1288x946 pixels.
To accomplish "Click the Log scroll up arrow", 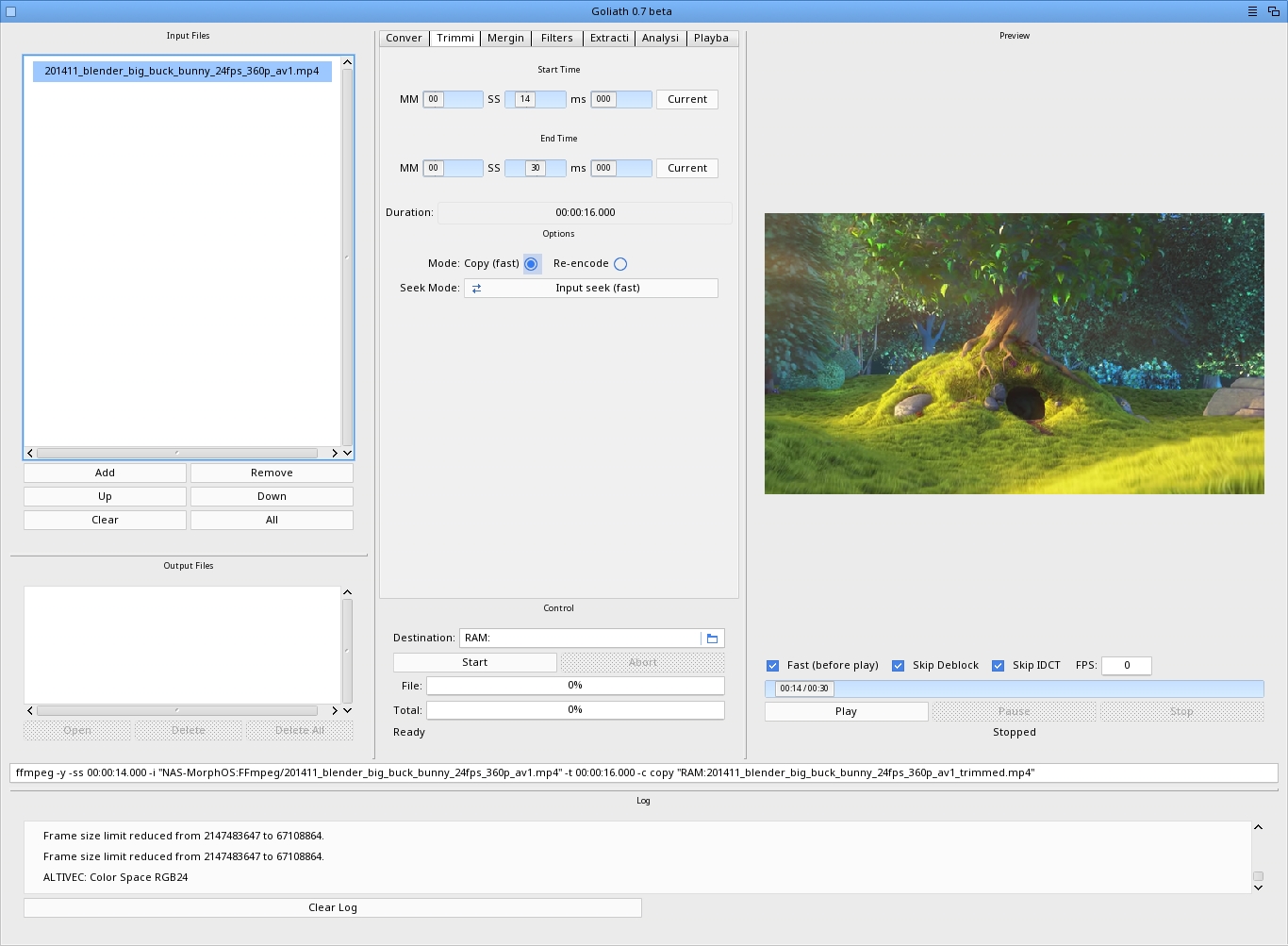I will [1258, 827].
